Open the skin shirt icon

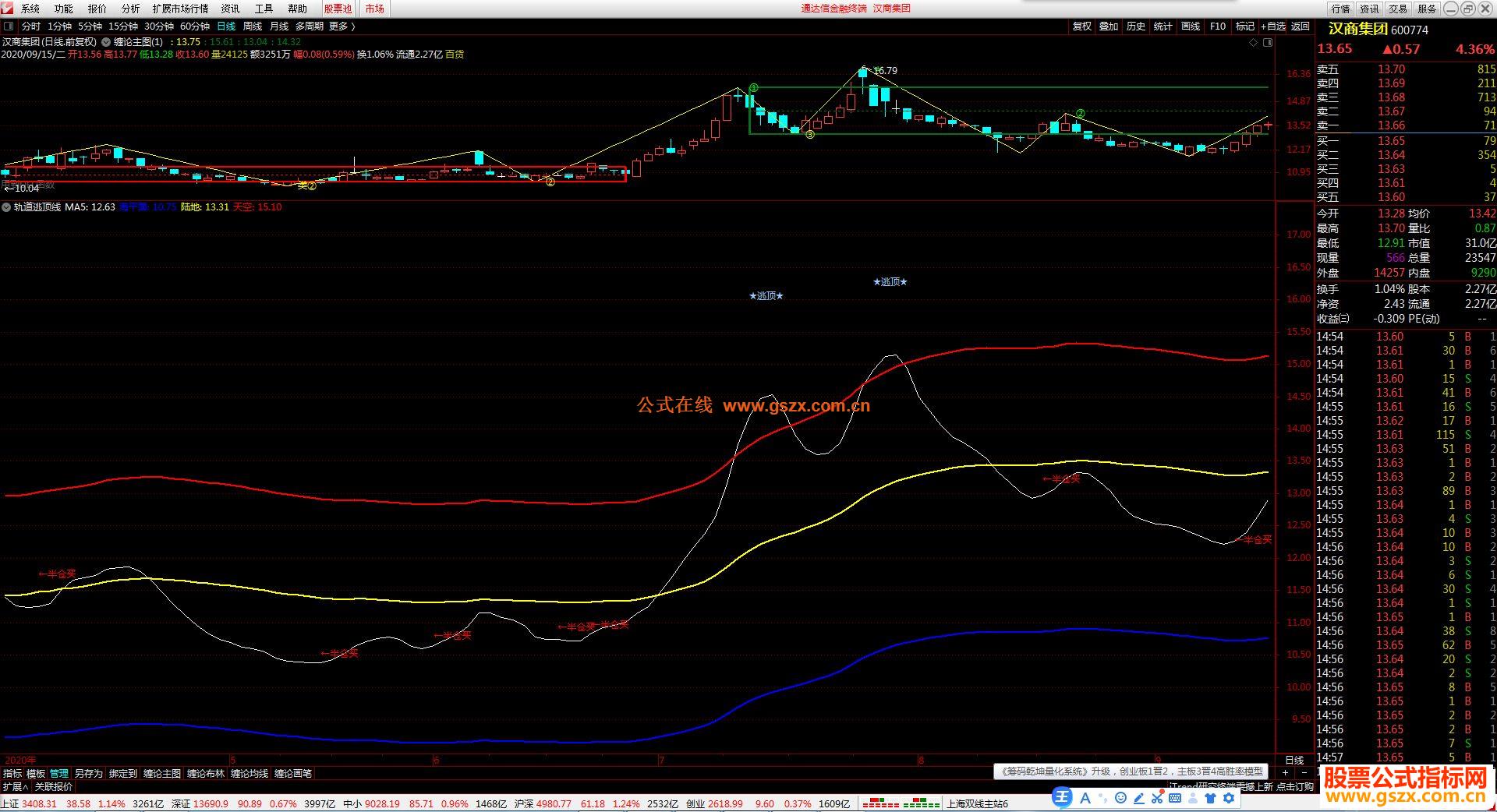point(1211,798)
